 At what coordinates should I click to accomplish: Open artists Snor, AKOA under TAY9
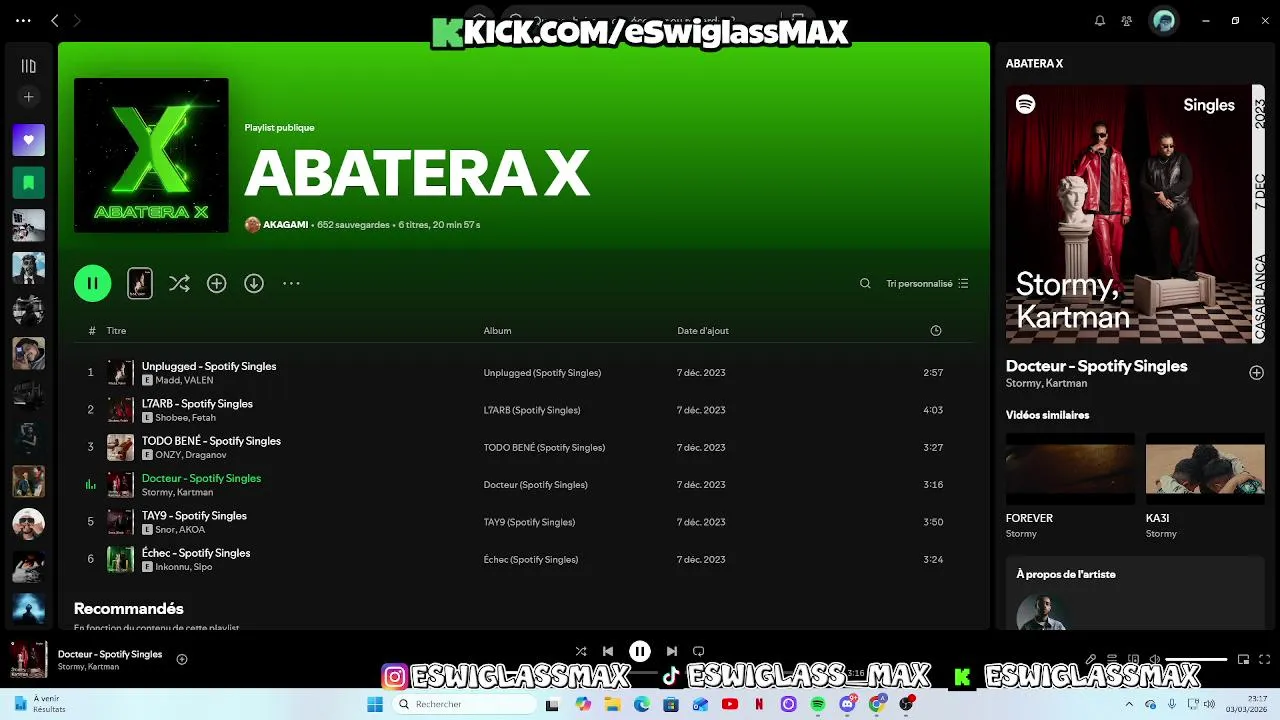point(180,530)
